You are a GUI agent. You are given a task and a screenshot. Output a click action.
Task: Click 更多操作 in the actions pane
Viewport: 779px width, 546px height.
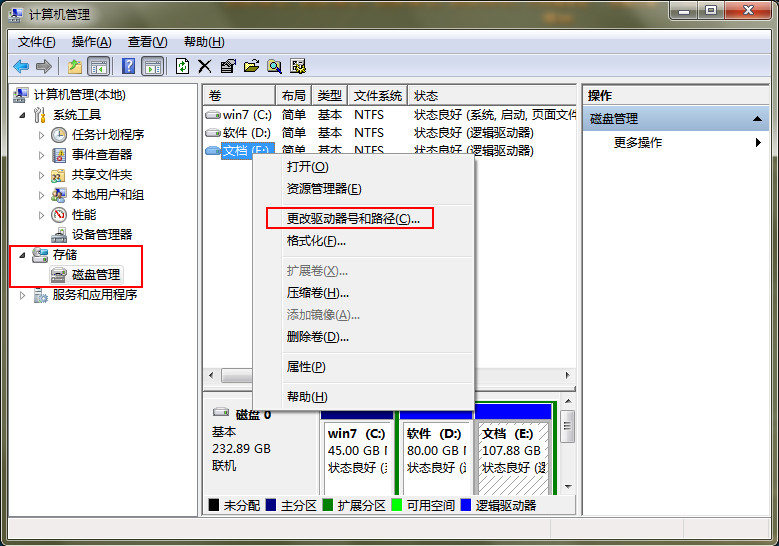(x=638, y=143)
